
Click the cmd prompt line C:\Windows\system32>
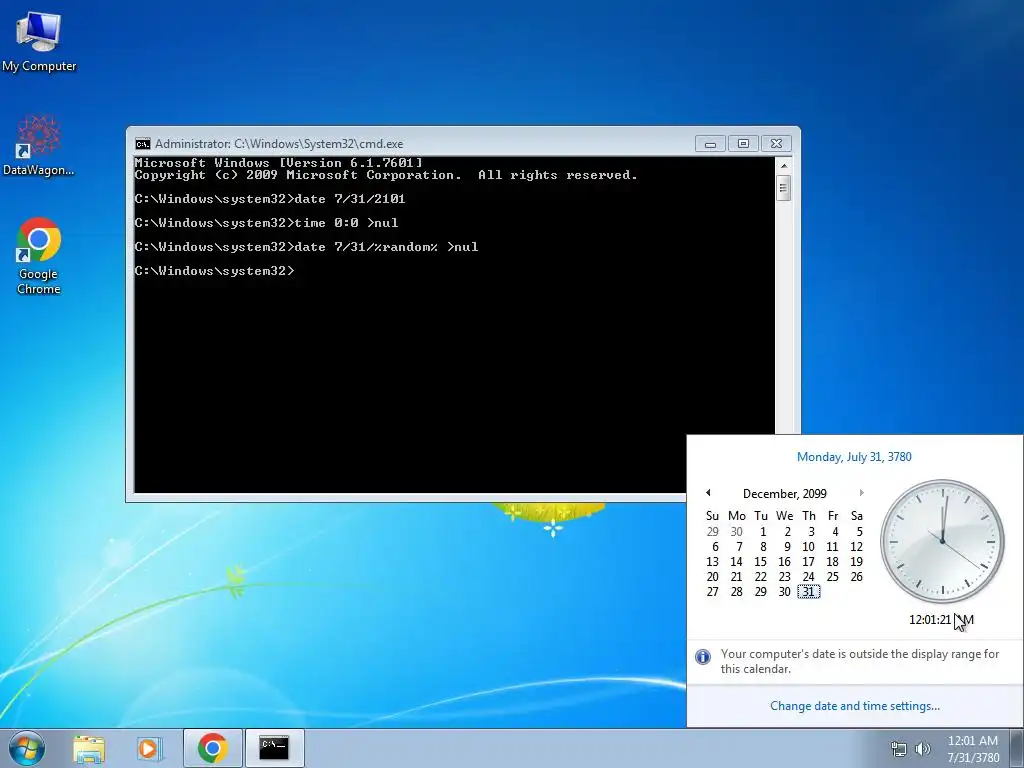(214, 271)
